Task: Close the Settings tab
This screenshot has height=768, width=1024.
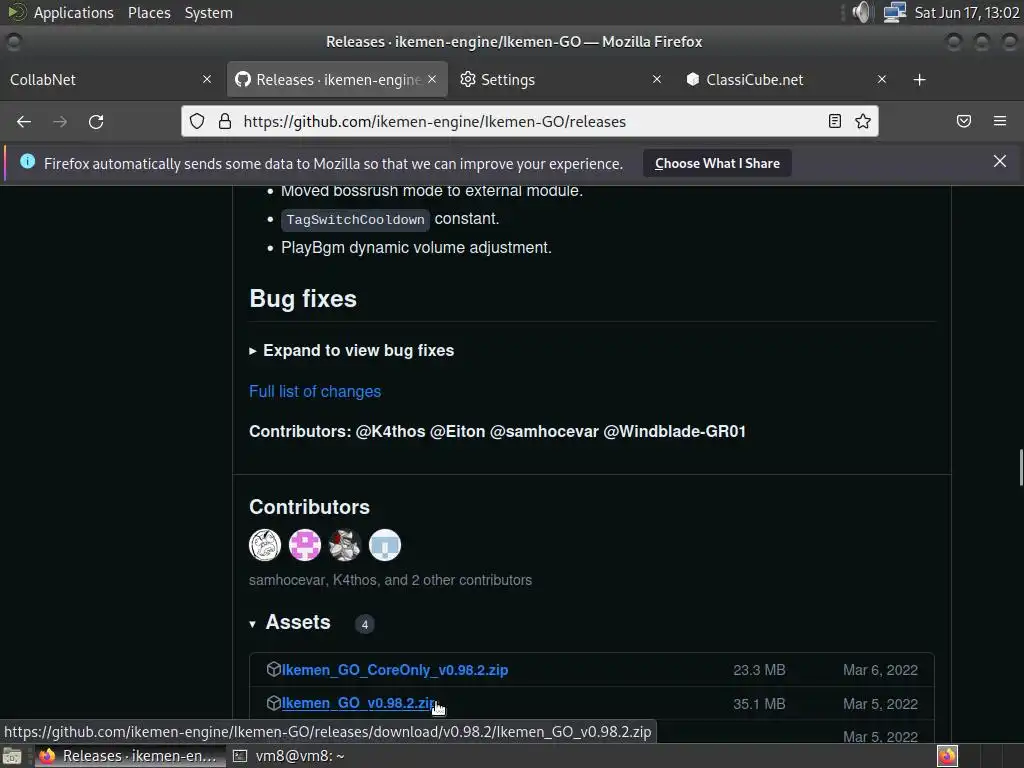Action: click(657, 79)
